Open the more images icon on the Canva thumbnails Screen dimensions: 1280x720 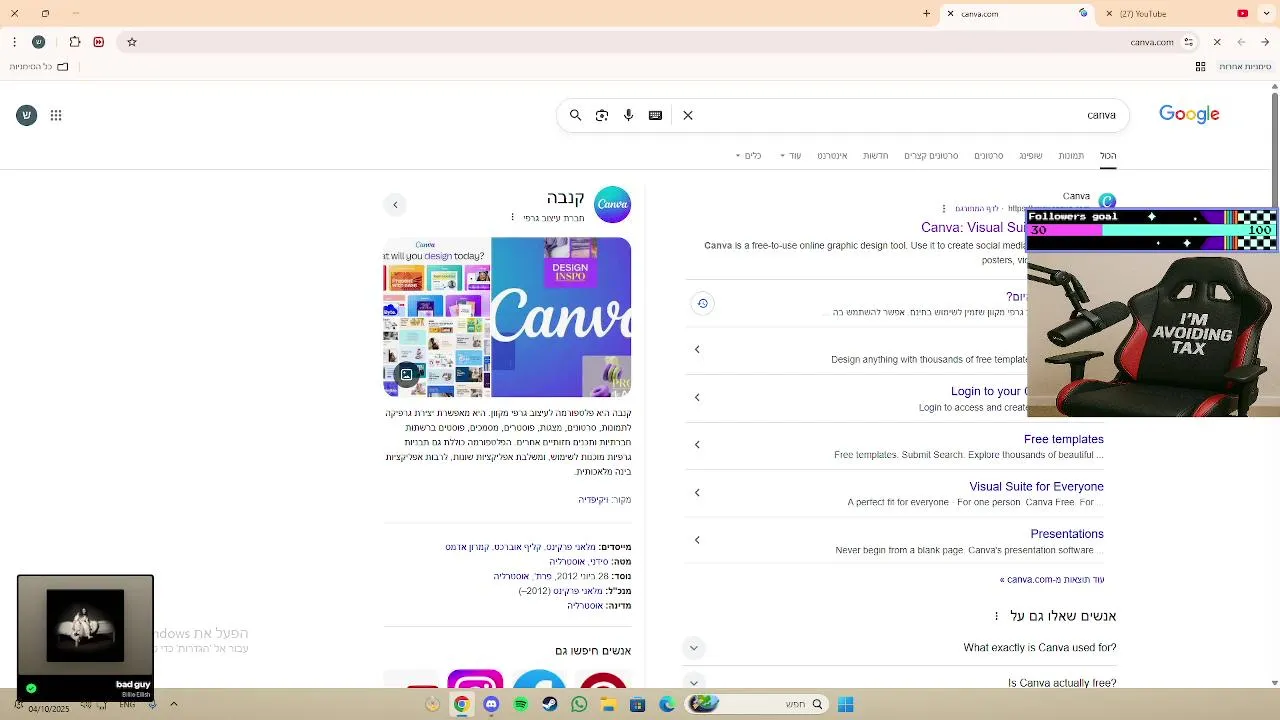(x=407, y=375)
